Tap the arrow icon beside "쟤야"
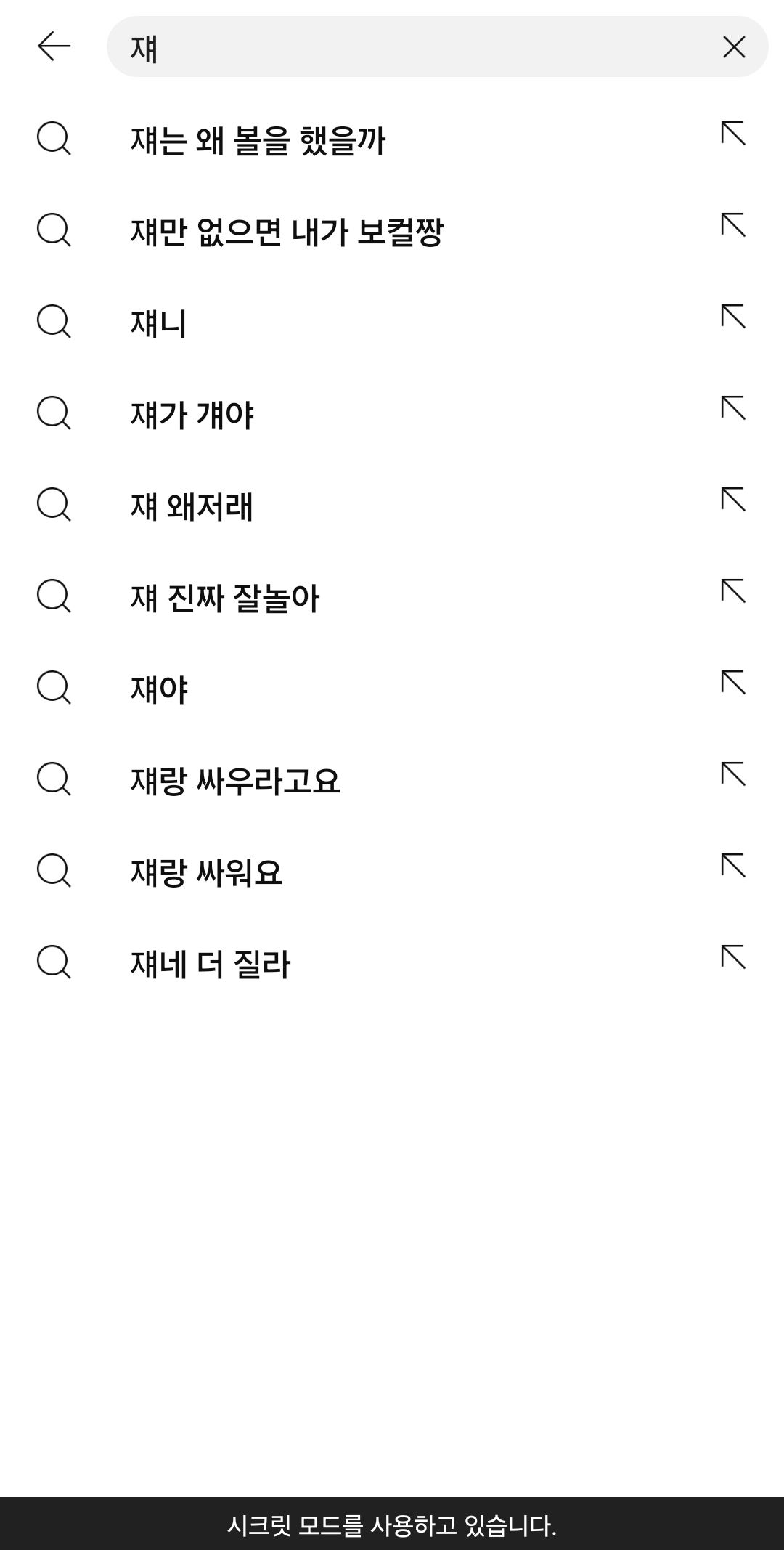The width and height of the screenshot is (784, 1550). [x=733, y=683]
